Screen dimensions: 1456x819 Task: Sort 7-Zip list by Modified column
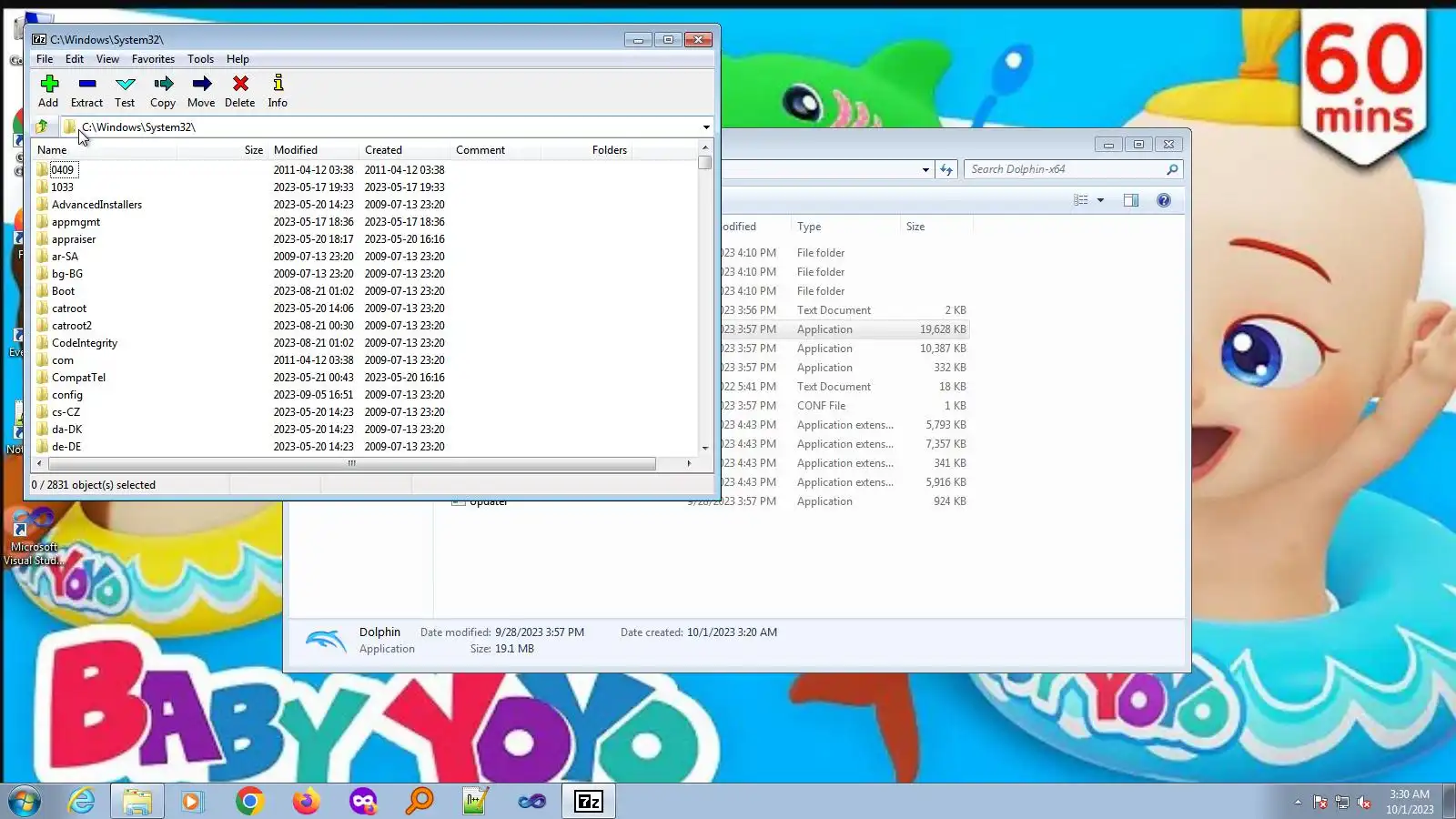click(313, 150)
